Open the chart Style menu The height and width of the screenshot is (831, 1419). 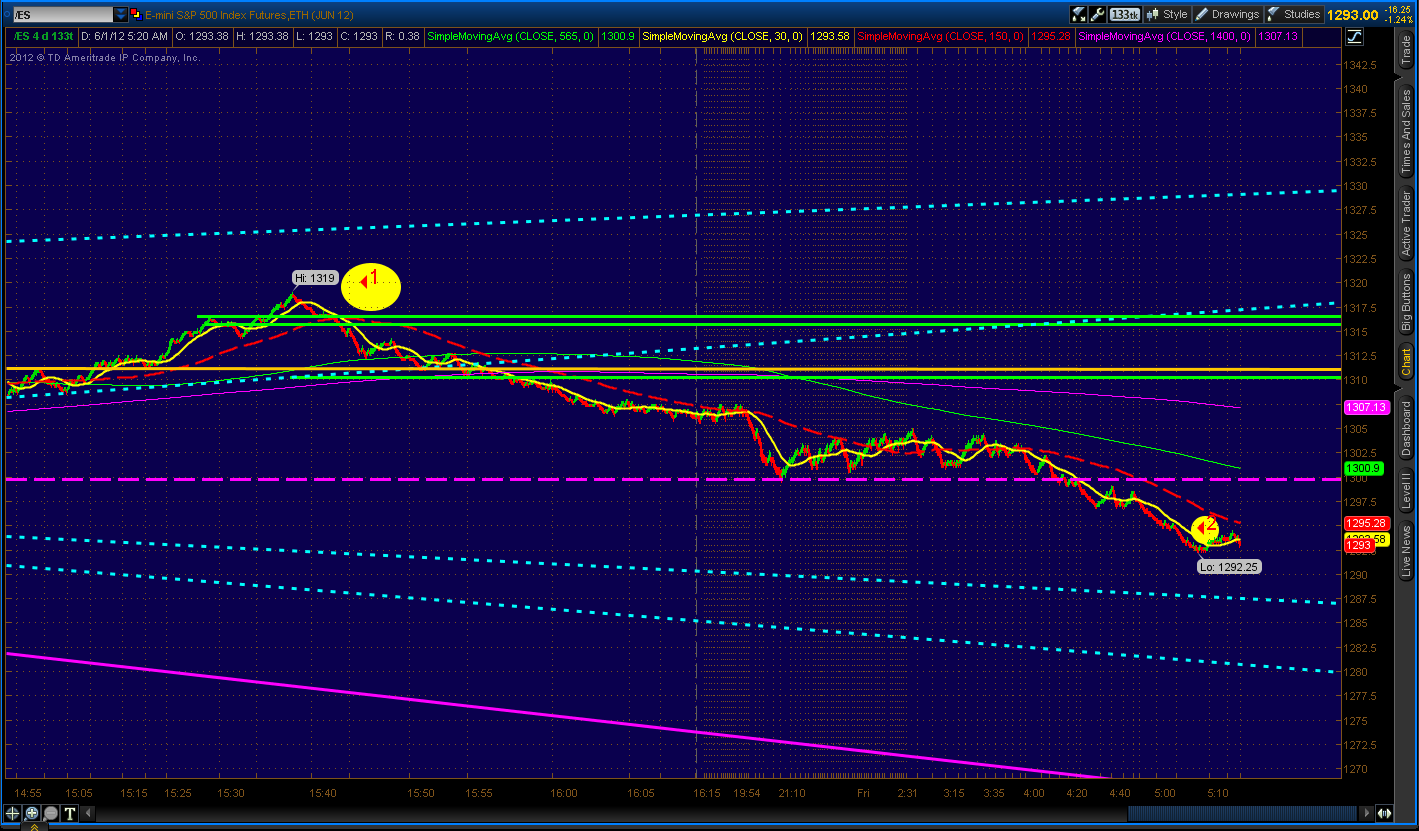coord(1168,14)
